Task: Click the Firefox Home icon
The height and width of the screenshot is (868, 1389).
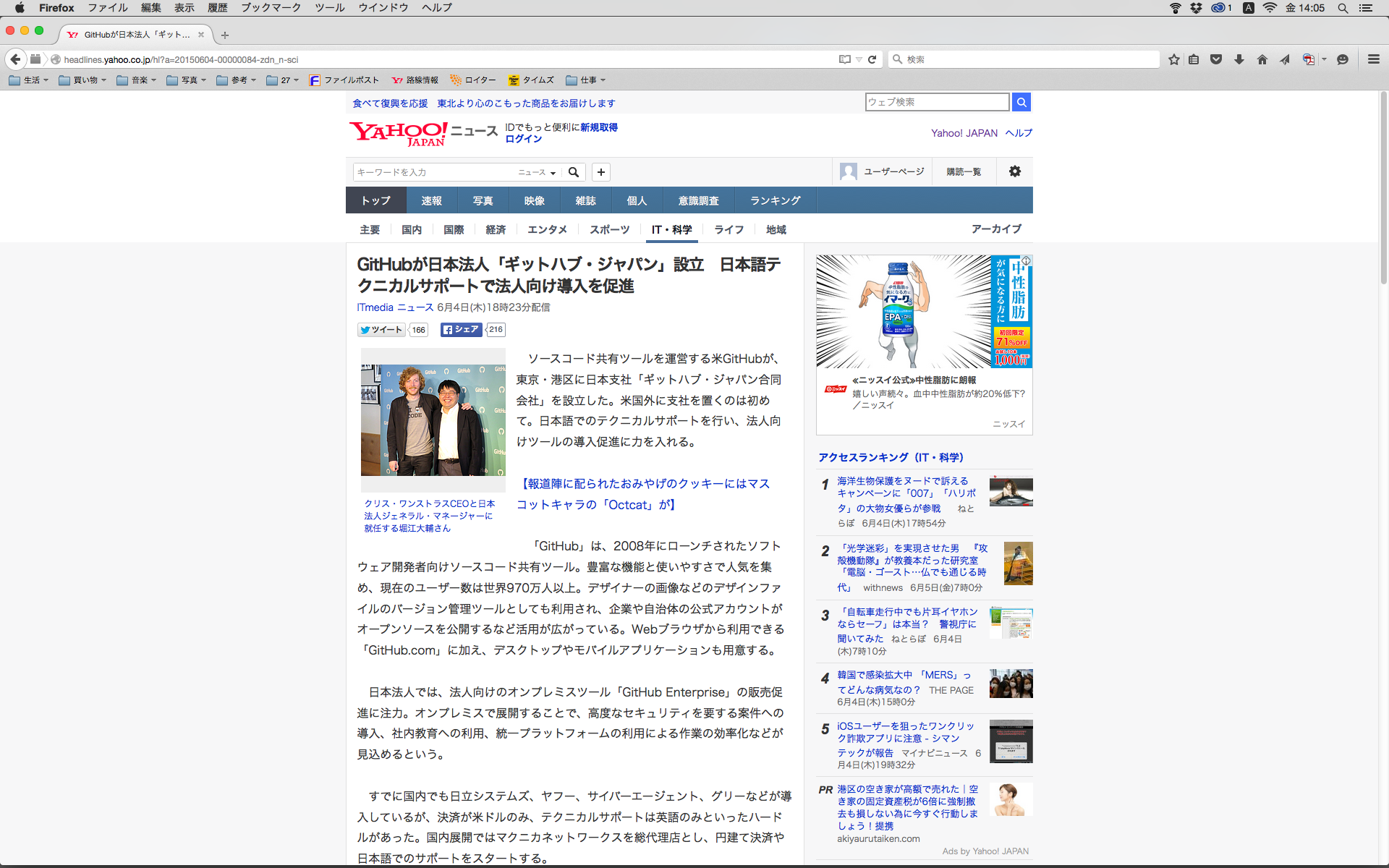Action: [x=1262, y=59]
